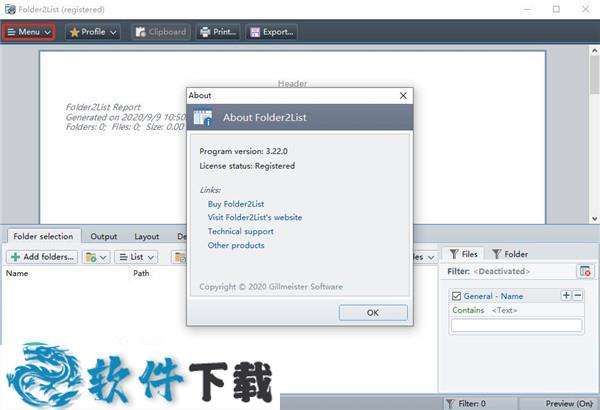Click the printer icon on Print button
600x410 pixels.
205,32
